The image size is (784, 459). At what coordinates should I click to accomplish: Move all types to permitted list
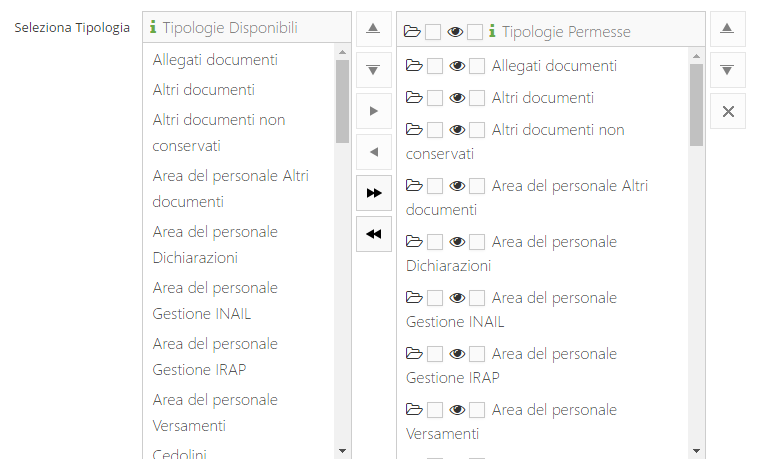pyautogui.click(x=374, y=192)
